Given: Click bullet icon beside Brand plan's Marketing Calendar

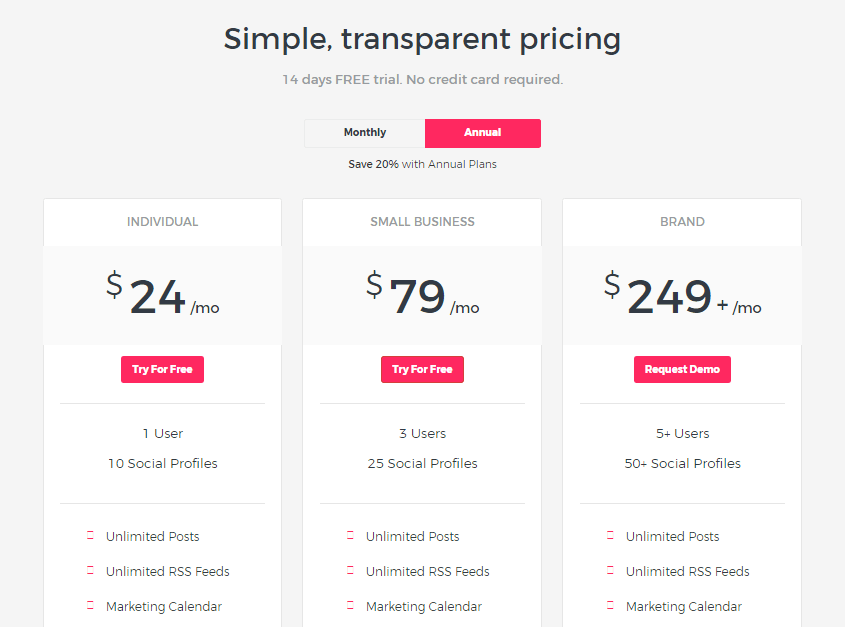Looking at the screenshot, I should pyautogui.click(x=610, y=607).
